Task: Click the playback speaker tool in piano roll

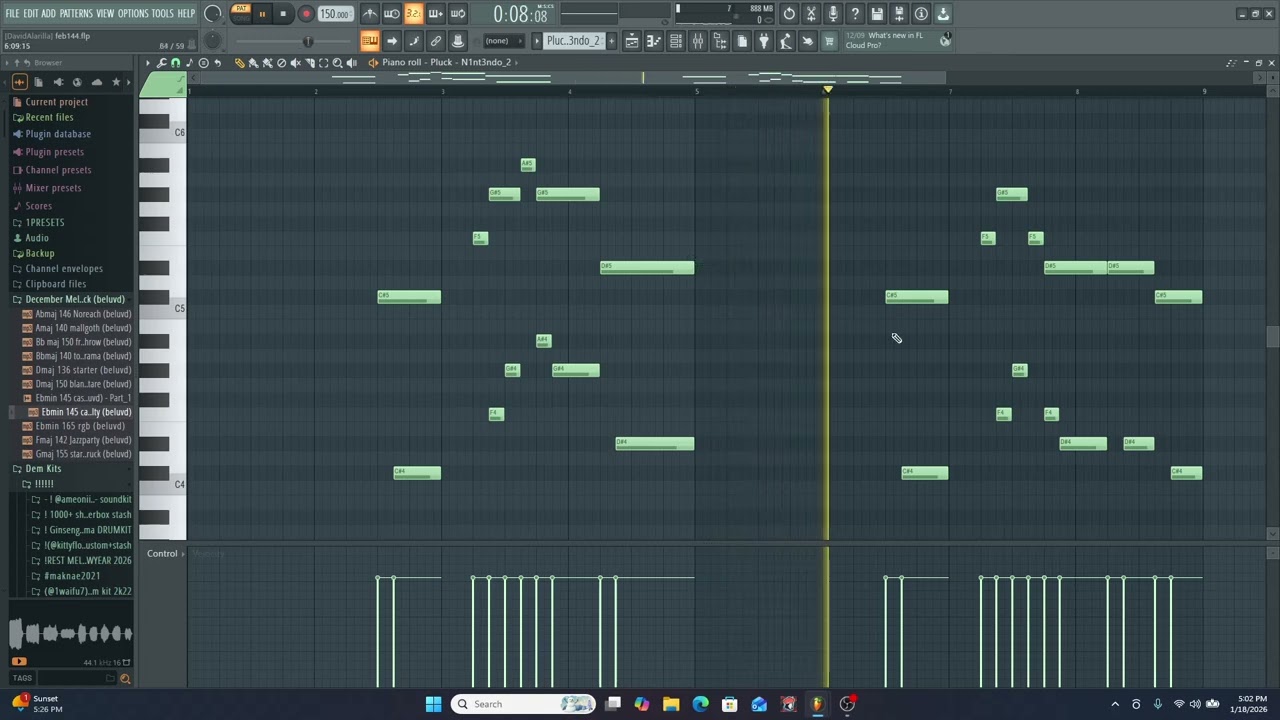Action: tap(351, 62)
